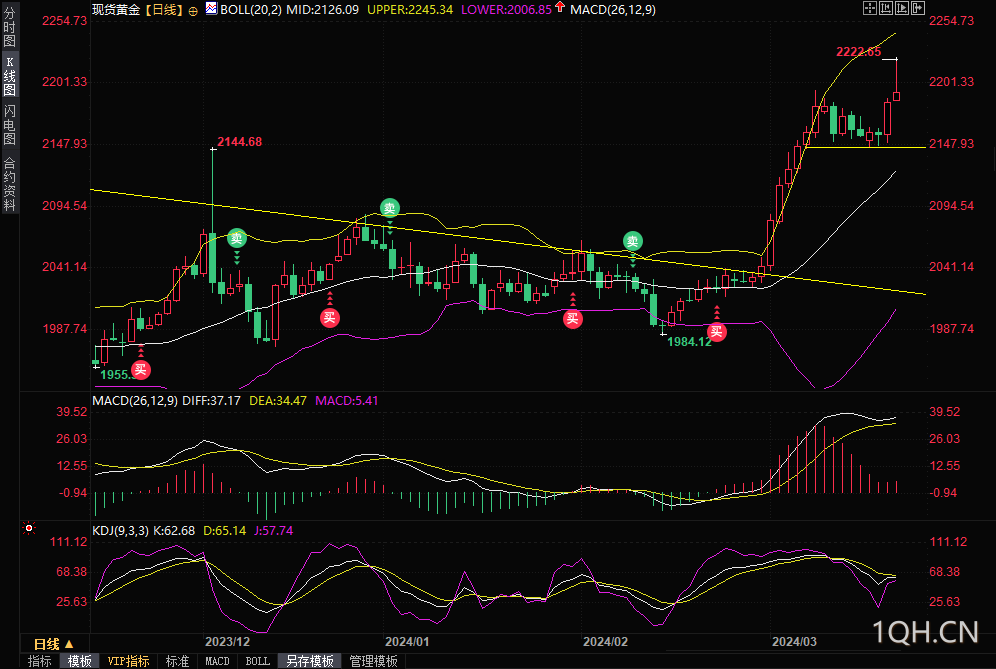Click the DIFF:37.17 readout

pyautogui.click(x=212, y=401)
